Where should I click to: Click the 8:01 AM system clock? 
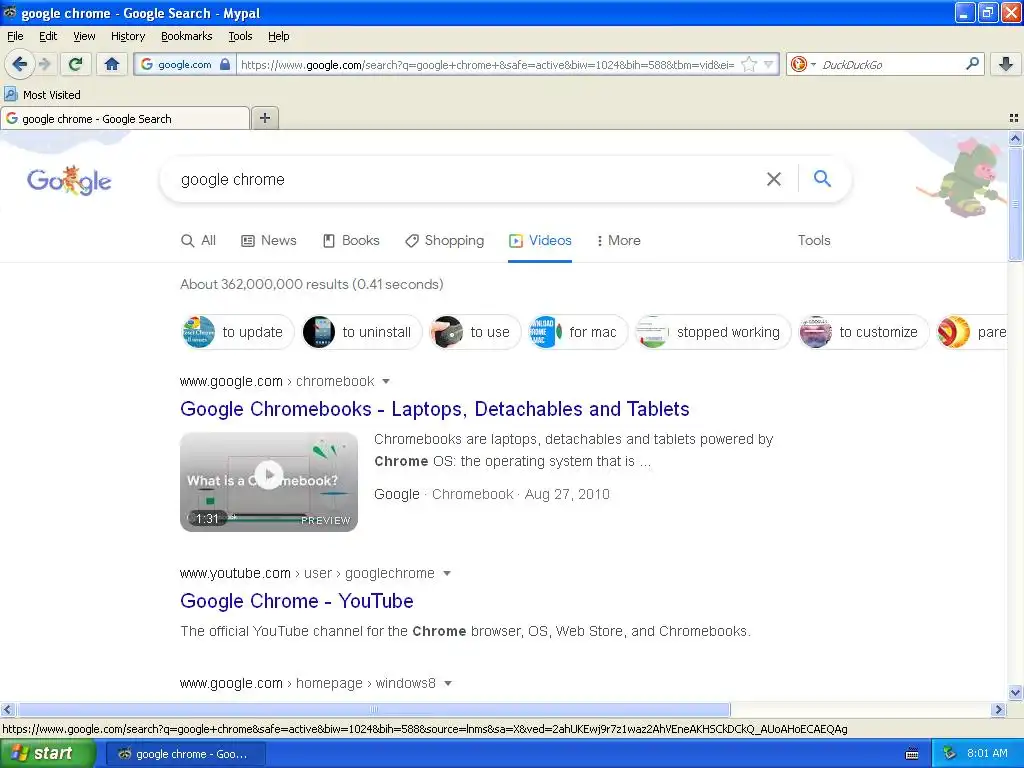[x=987, y=754]
